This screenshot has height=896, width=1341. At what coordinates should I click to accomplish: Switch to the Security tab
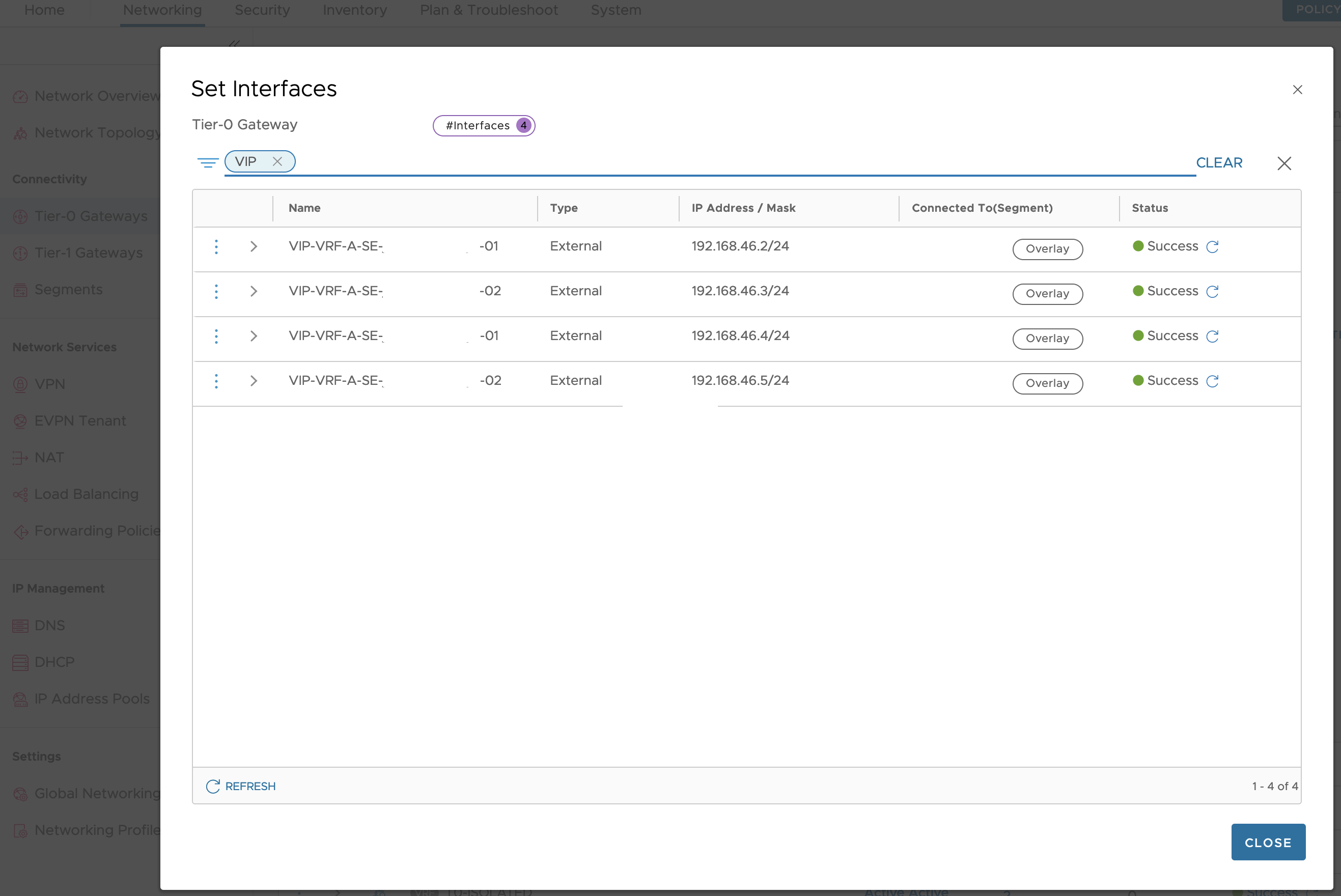(262, 10)
